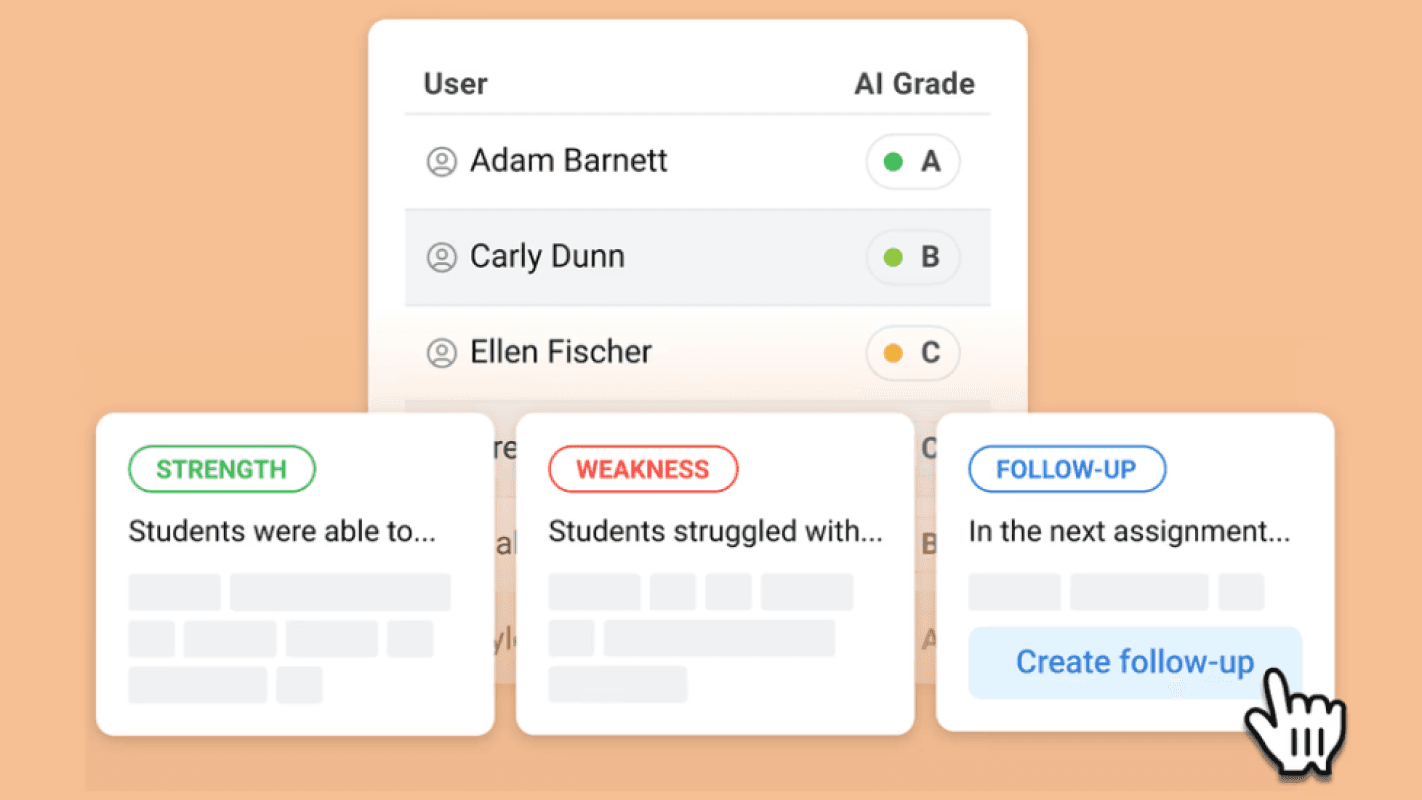Select the green dot in the A grade badge
The image size is (1422, 800).
tap(894, 162)
